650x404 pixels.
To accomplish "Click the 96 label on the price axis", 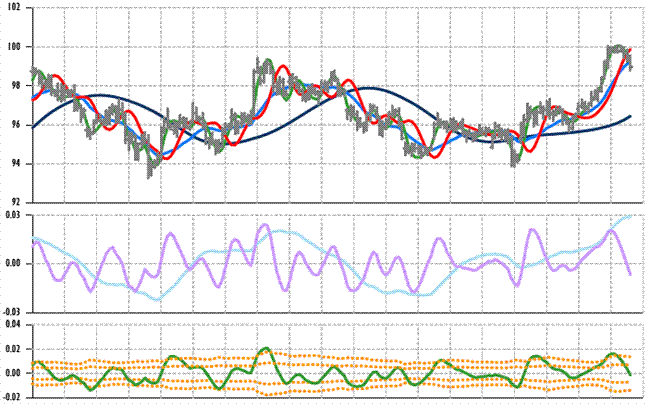I will (x=16, y=125).
